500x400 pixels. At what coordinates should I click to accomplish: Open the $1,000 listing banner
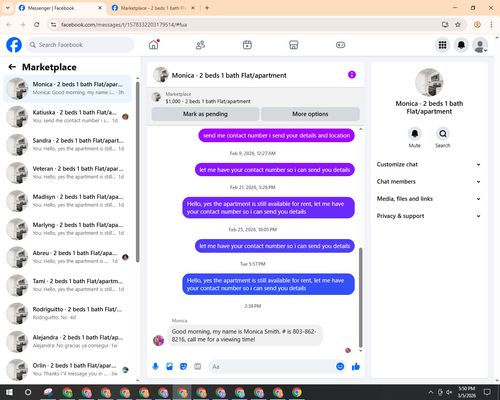(256, 98)
